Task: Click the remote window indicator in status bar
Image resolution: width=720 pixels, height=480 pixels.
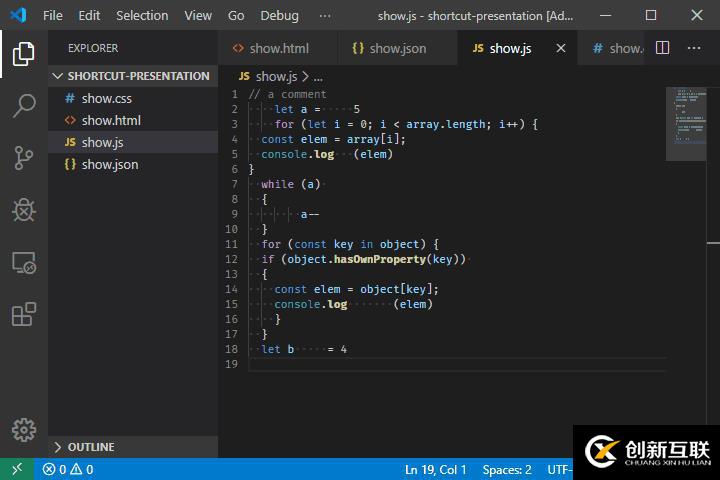Action: click(x=17, y=469)
